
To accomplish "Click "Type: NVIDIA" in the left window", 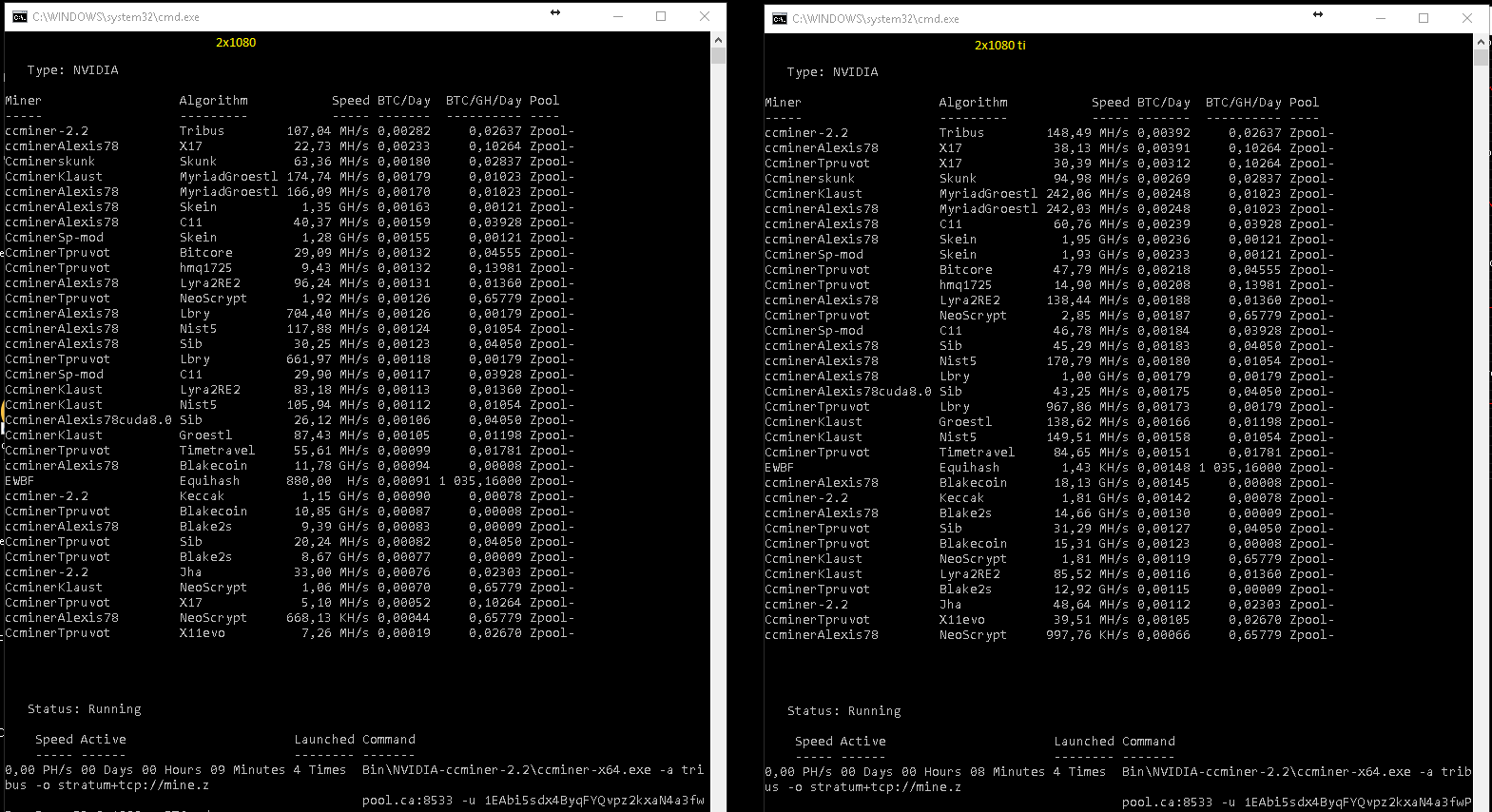I will (73, 70).
